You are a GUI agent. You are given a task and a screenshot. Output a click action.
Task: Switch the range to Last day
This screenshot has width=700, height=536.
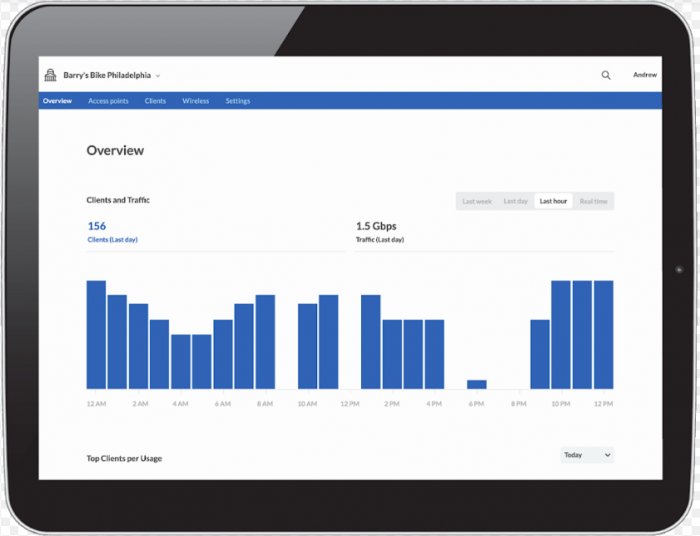[x=515, y=201]
